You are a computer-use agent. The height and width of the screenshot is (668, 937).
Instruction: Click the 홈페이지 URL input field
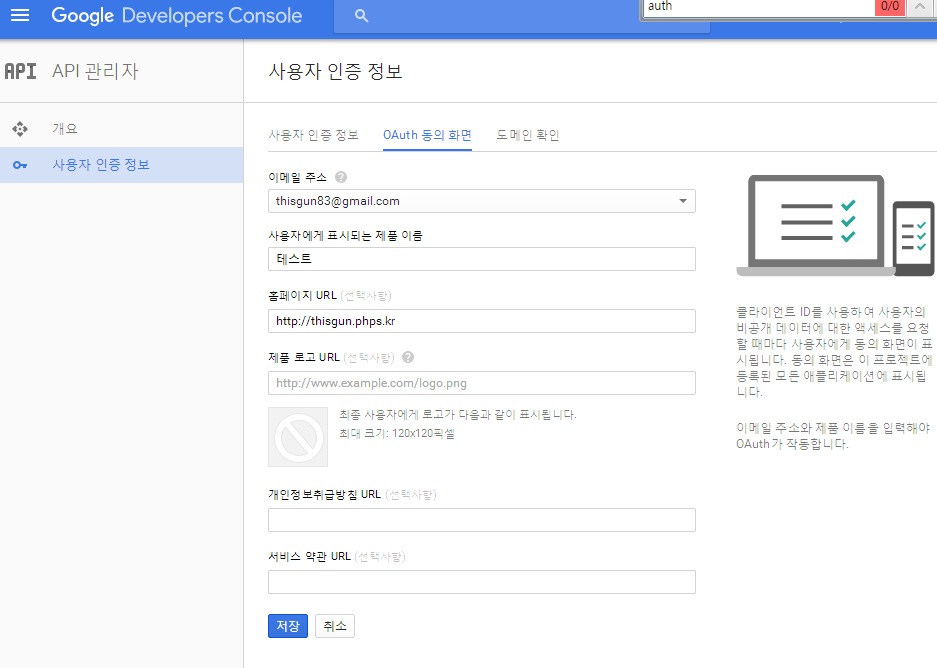(481, 321)
